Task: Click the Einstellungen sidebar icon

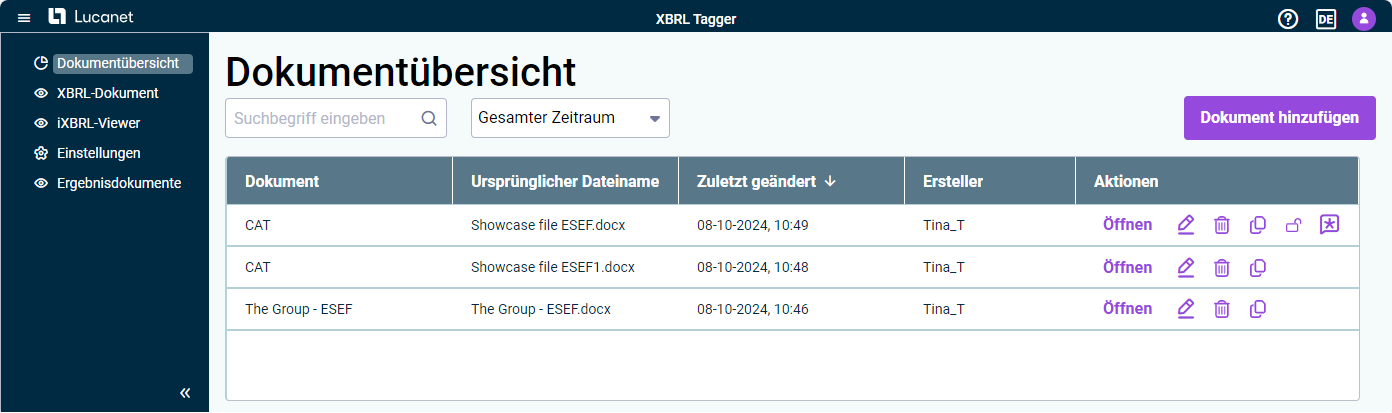Action: click(41, 153)
